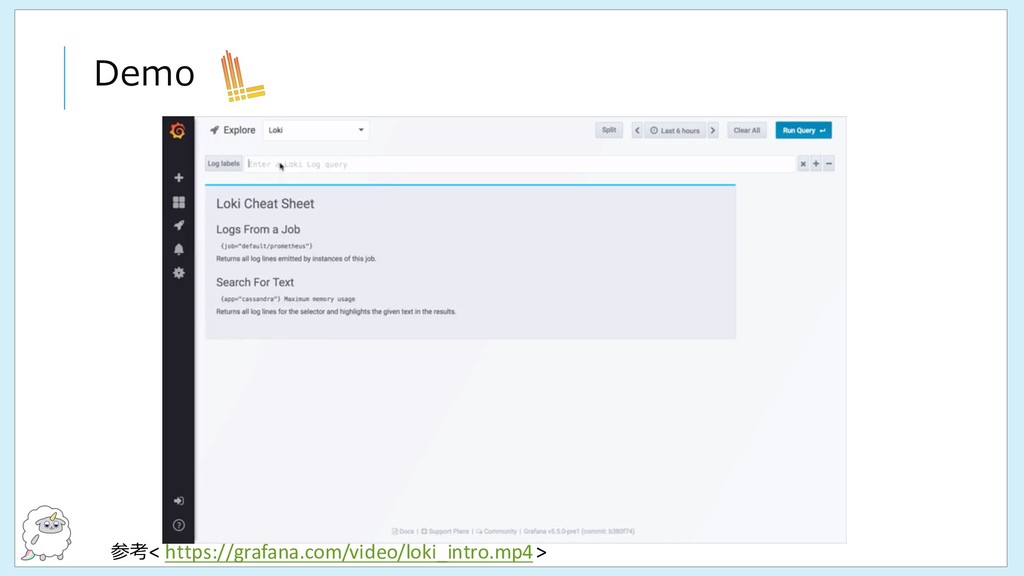Click the job default/prometheus example query

266,246
